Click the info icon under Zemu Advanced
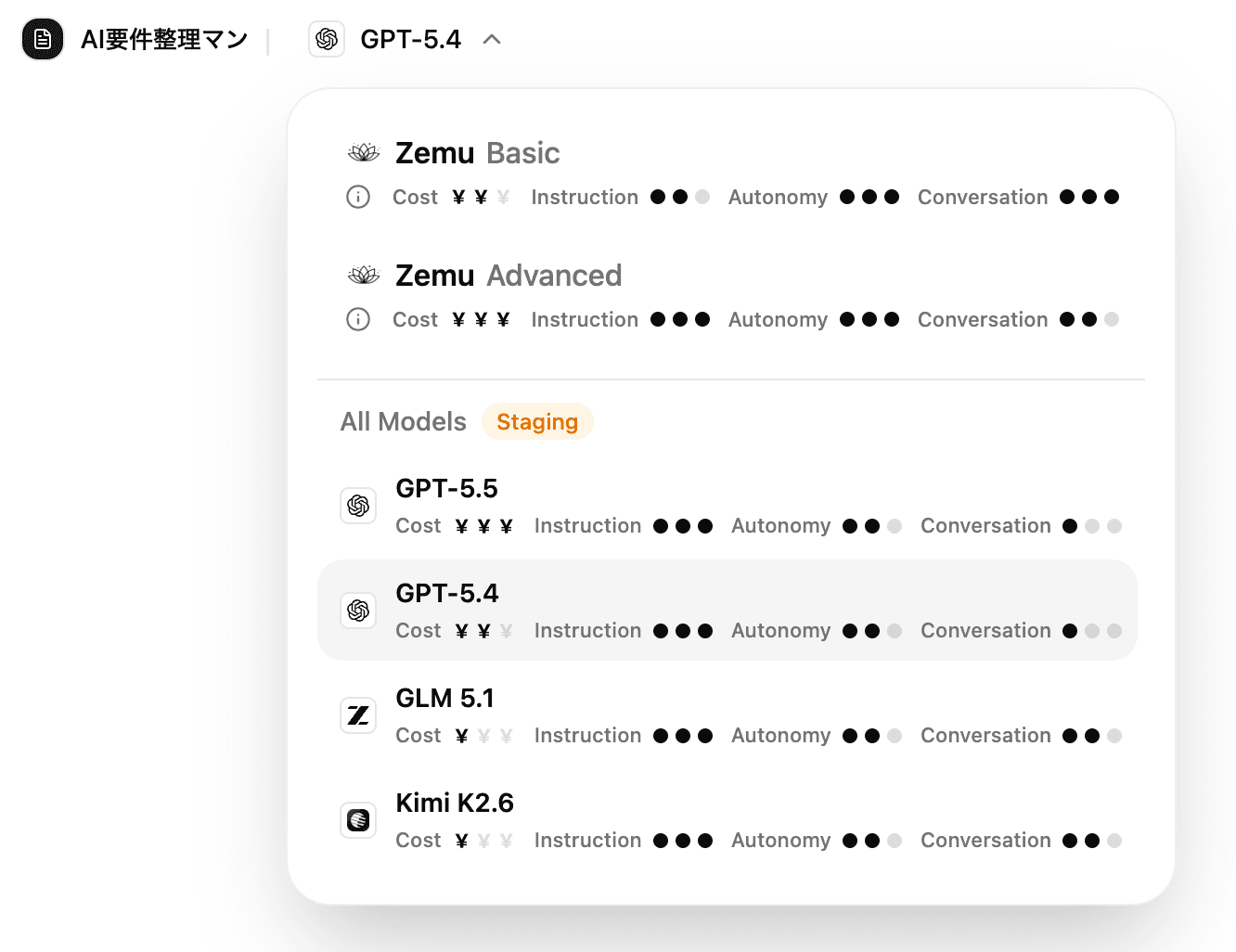 click(x=358, y=319)
